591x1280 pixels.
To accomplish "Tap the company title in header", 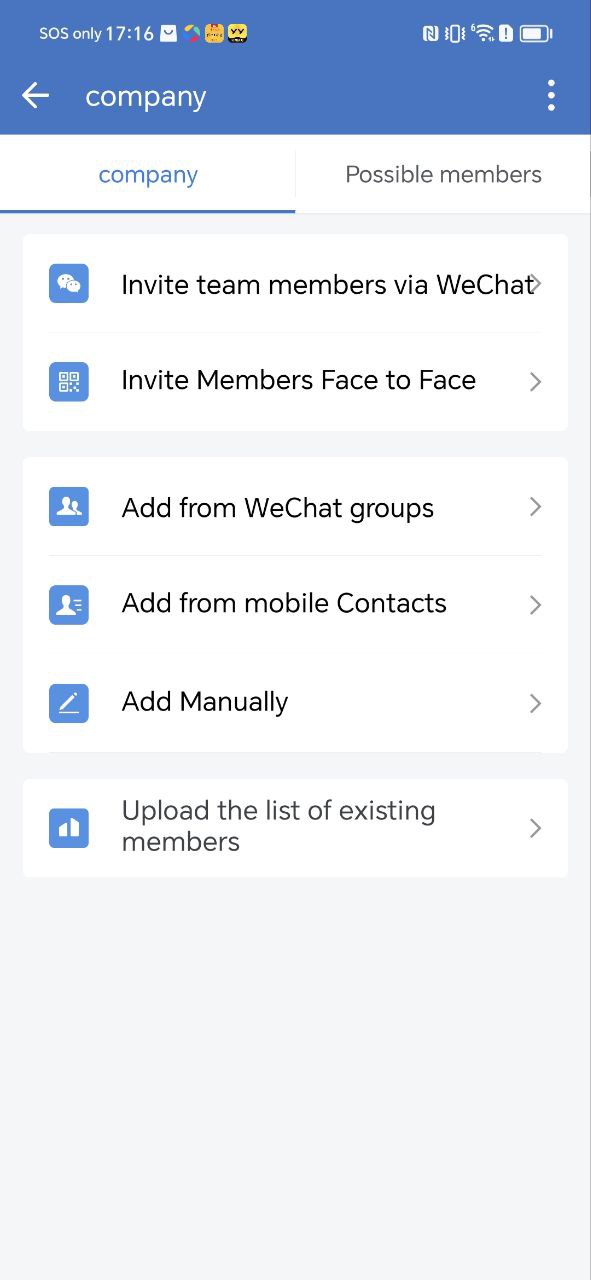I will point(146,97).
